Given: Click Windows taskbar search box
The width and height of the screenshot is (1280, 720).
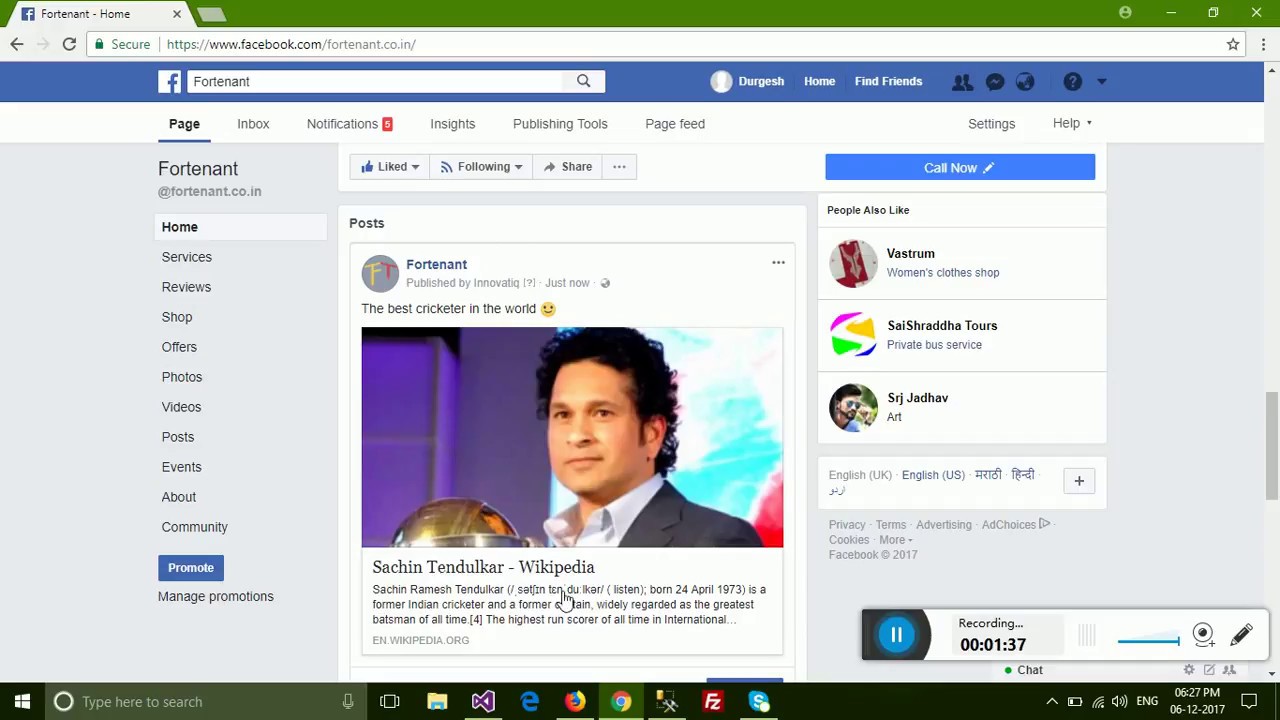Looking at the screenshot, I should point(205,702).
